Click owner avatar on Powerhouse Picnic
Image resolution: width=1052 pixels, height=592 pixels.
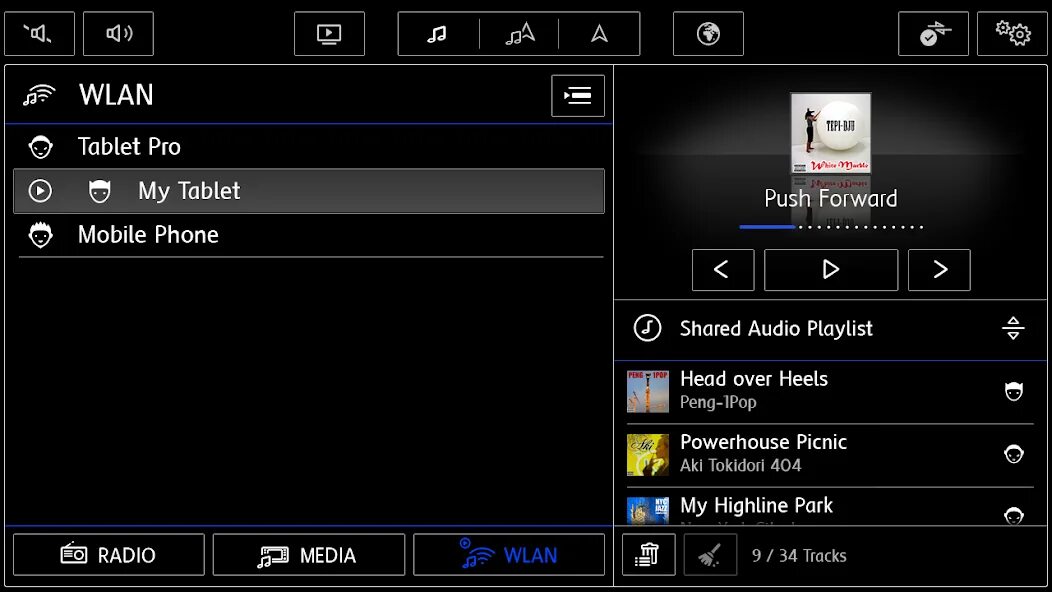[1014, 454]
